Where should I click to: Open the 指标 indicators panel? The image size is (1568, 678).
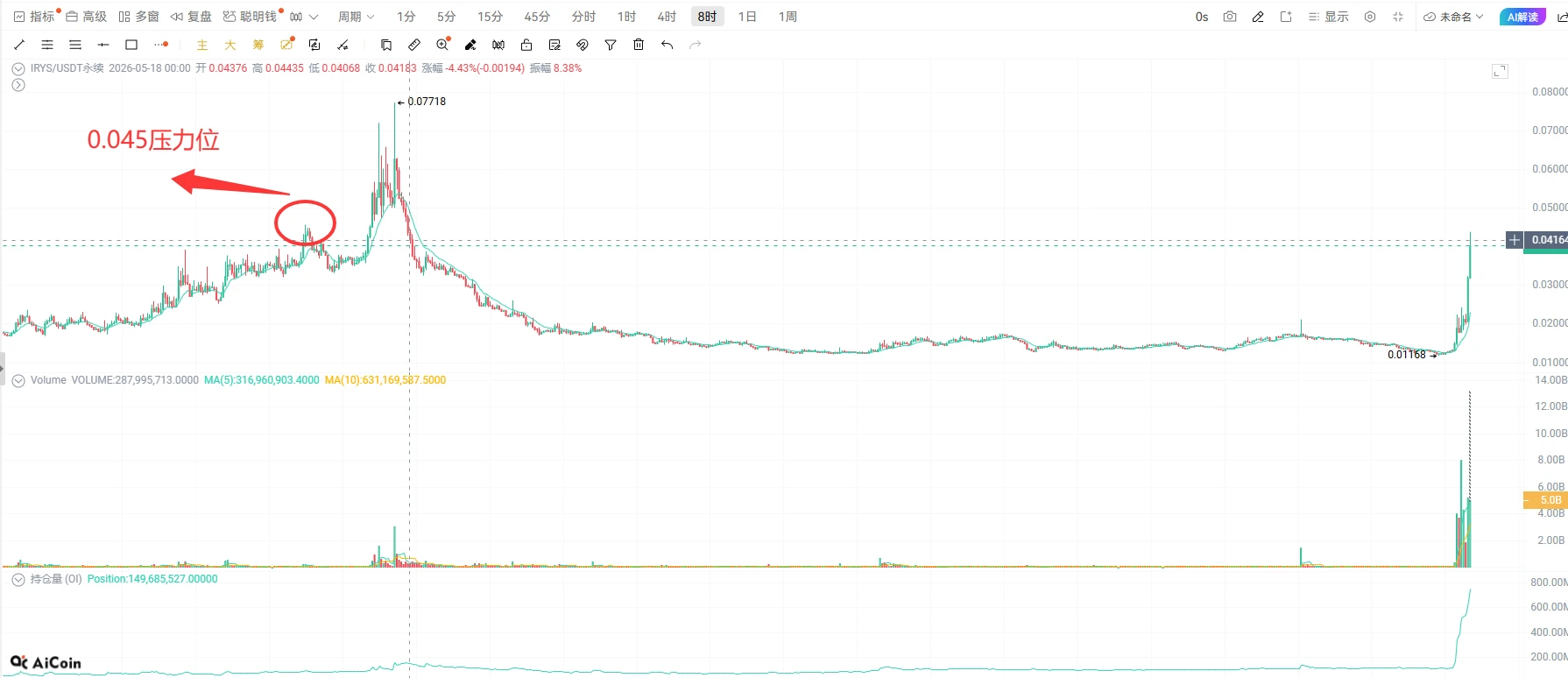point(34,17)
